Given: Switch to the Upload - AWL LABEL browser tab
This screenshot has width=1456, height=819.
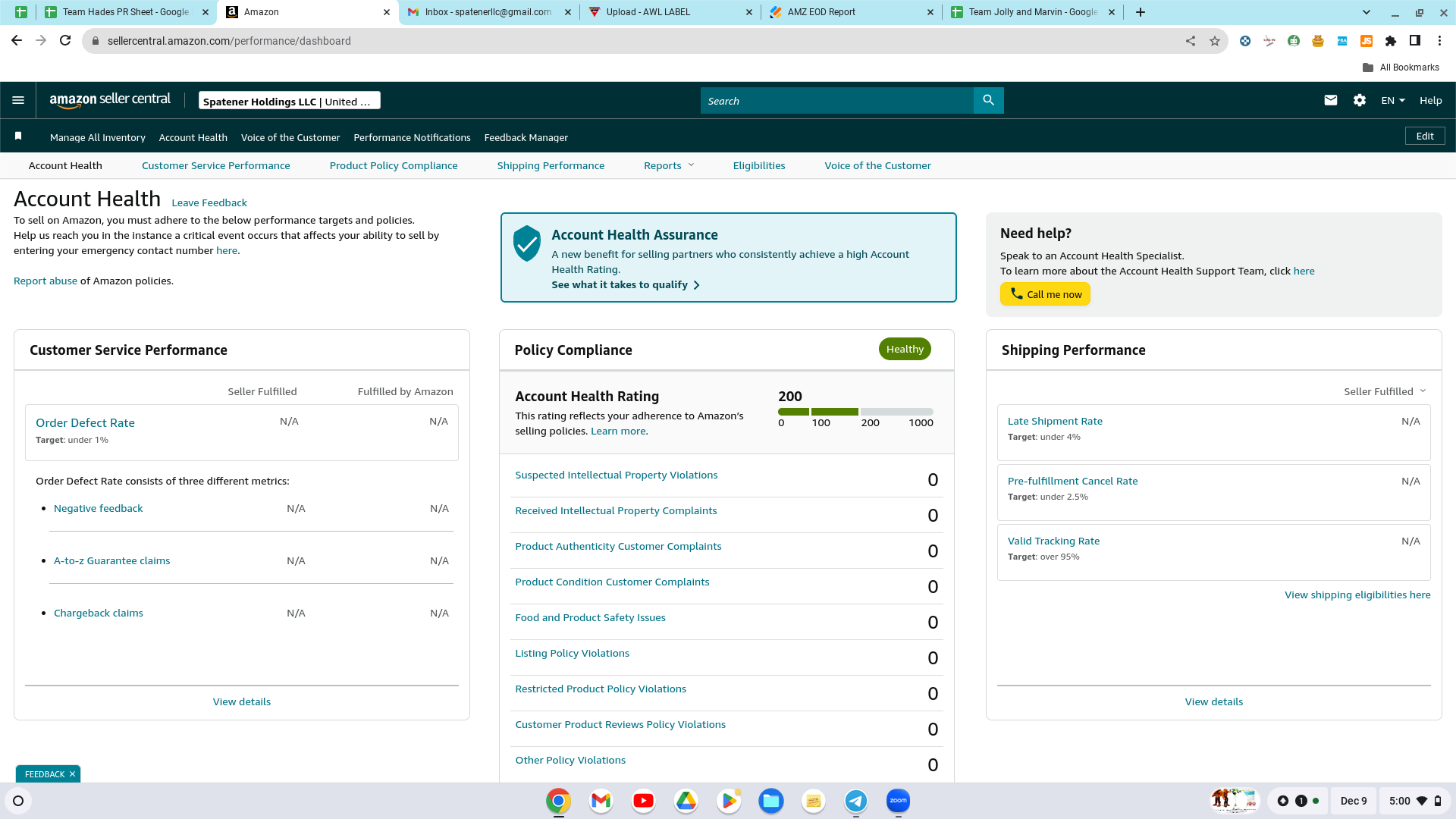Looking at the screenshot, I should [670, 12].
